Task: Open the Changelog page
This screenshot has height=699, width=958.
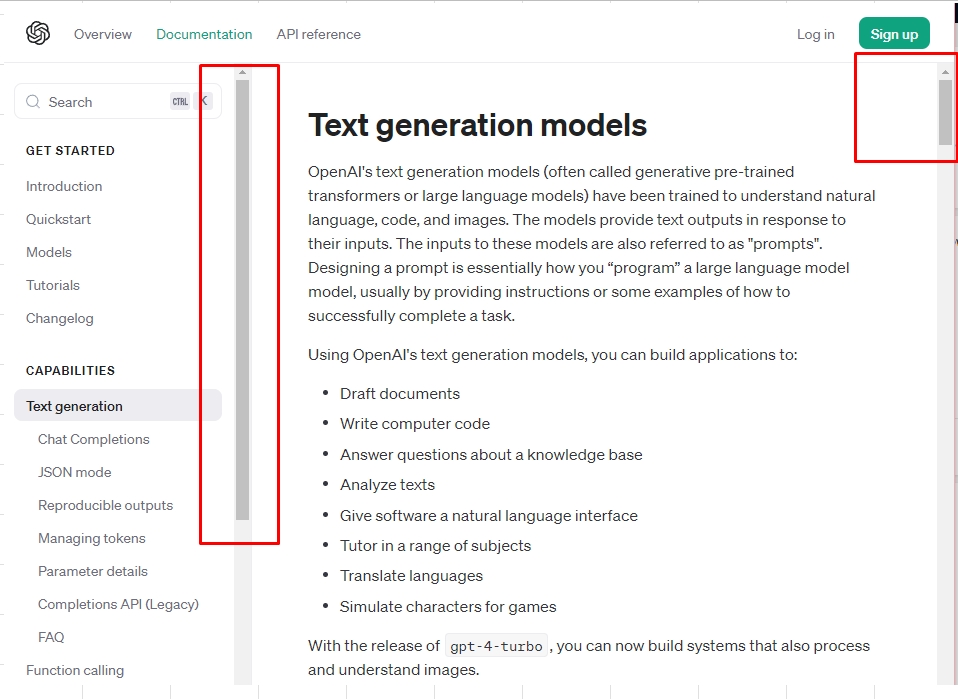Action: tap(59, 318)
